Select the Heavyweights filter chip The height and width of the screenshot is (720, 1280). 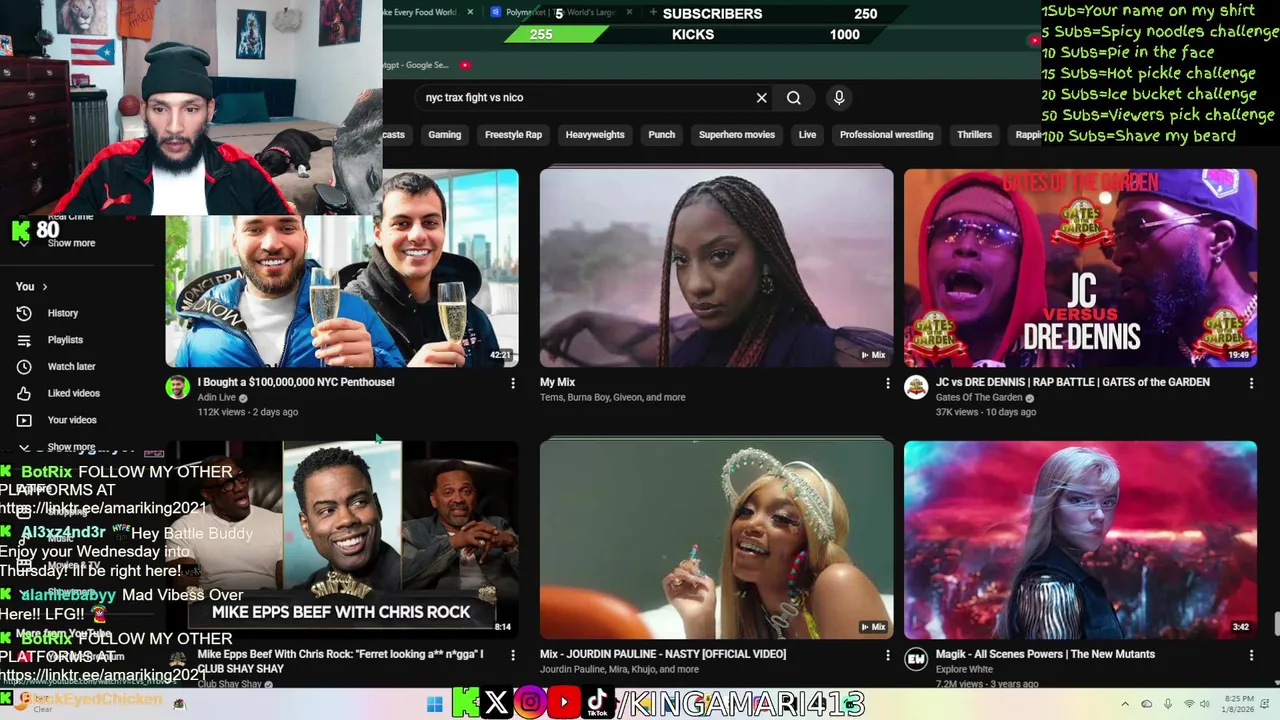(x=595, y=135)
